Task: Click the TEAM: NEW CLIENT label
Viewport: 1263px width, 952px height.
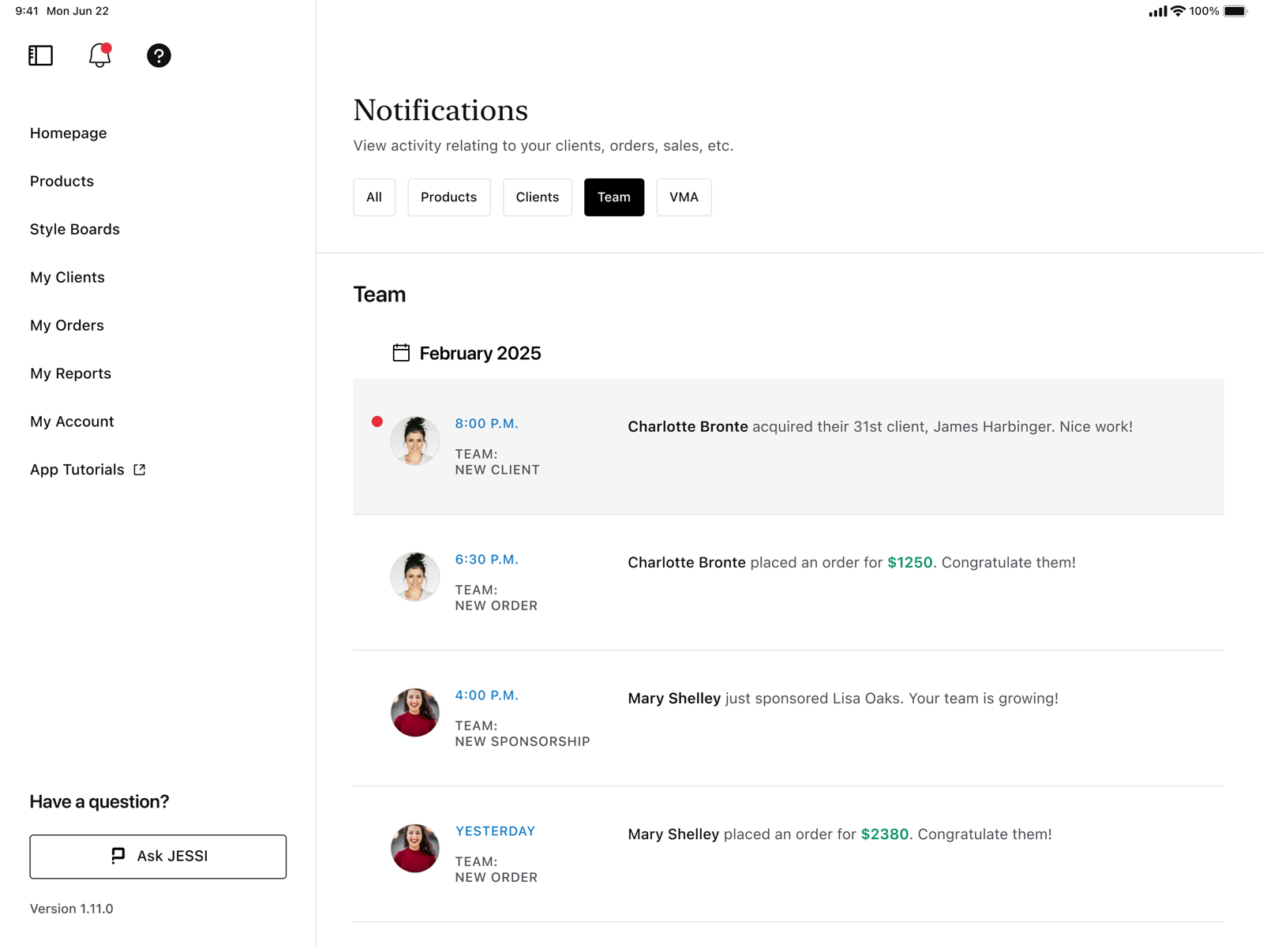Action: [x=497, y=462]
